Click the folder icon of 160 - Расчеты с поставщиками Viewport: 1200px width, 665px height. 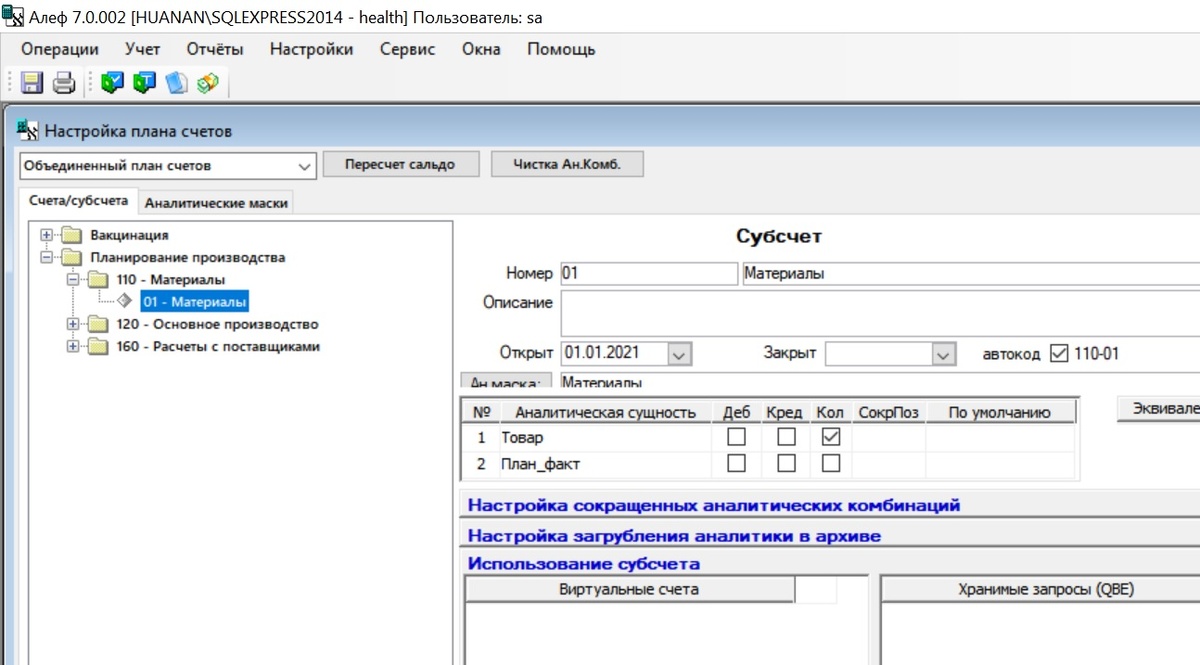click(99, 345)
